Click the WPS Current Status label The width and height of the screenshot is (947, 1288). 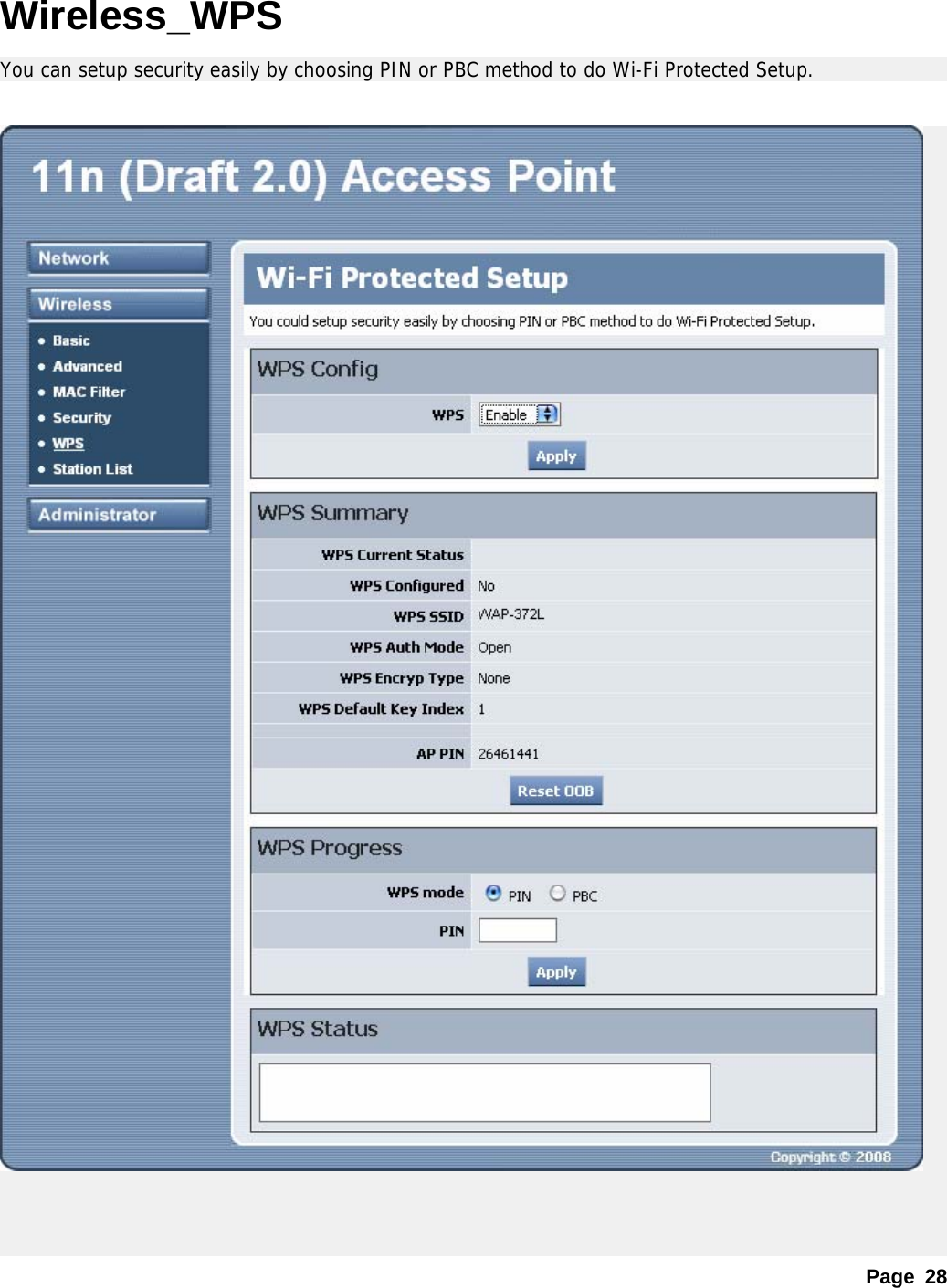[x=392, y=554]
